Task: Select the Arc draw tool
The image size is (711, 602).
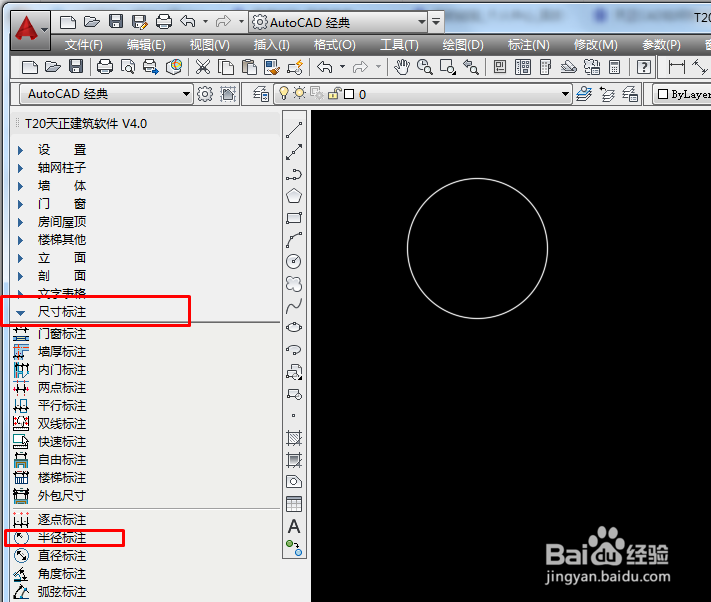Action: [x=294, y=240]
